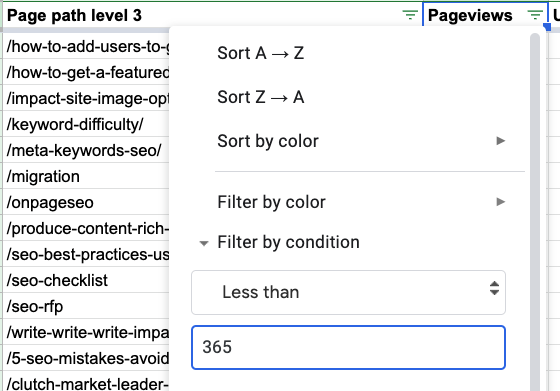Screen dimensions: 560x391
Task: Click the filter menu's vertical scrollbar
Action: [535, 211]
